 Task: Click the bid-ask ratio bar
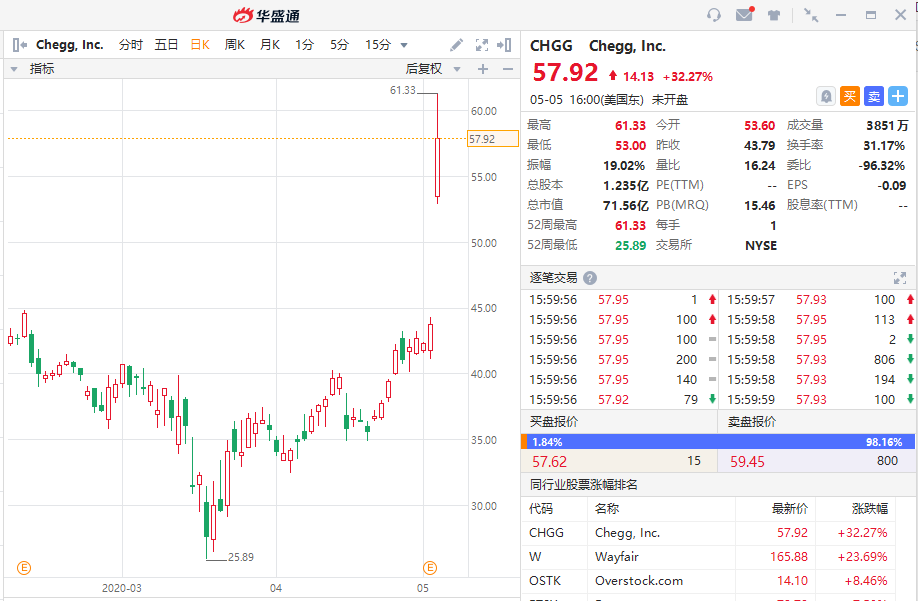tap(718, 442)
